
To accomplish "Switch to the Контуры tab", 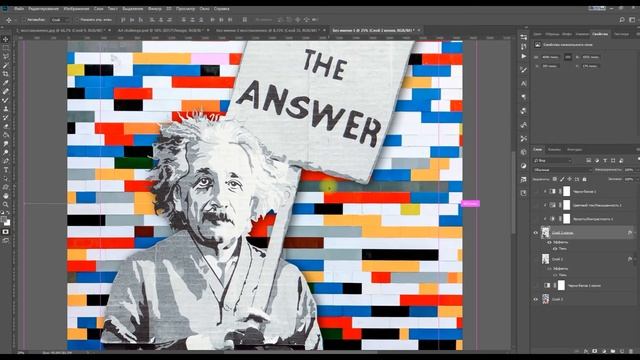I will pos(574,150).
